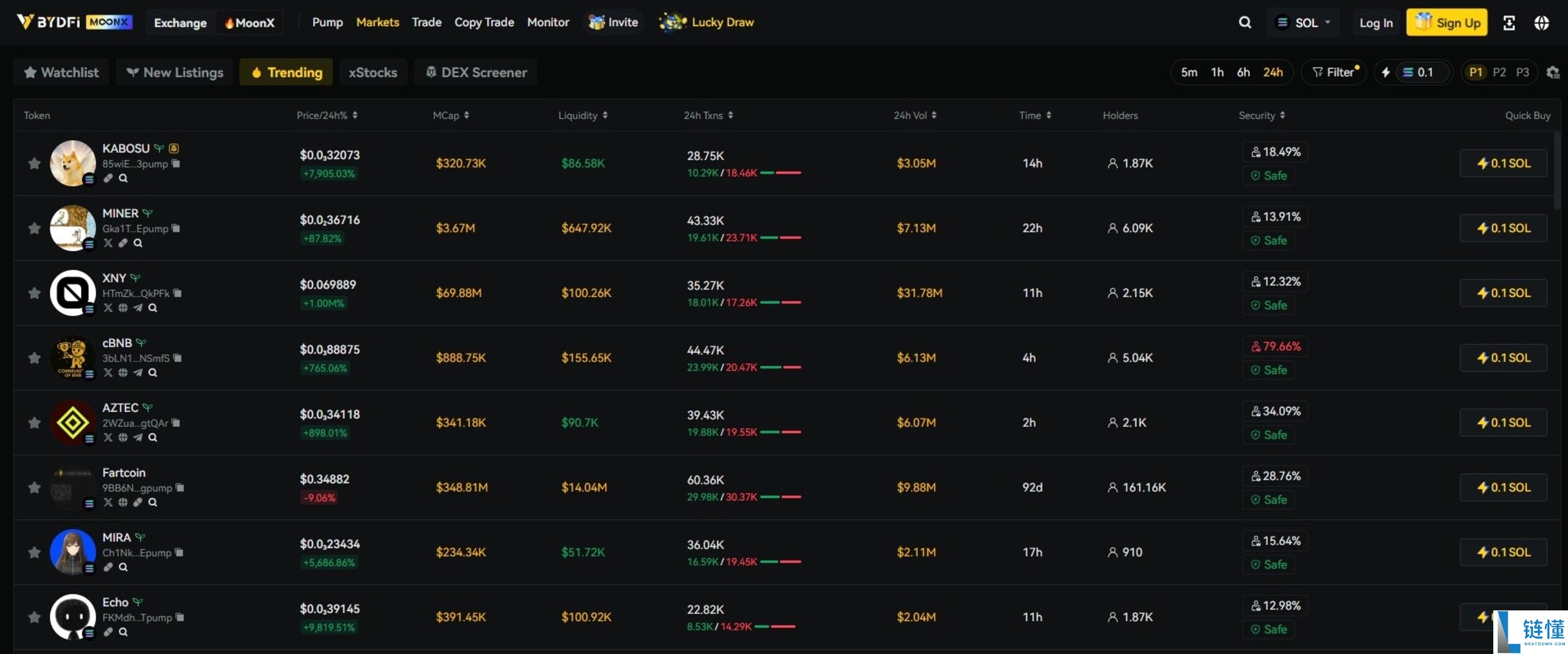This screenshot has height=654, width=1568.
Task: Open the table settings gear icon
Action: coord(1552,72)
